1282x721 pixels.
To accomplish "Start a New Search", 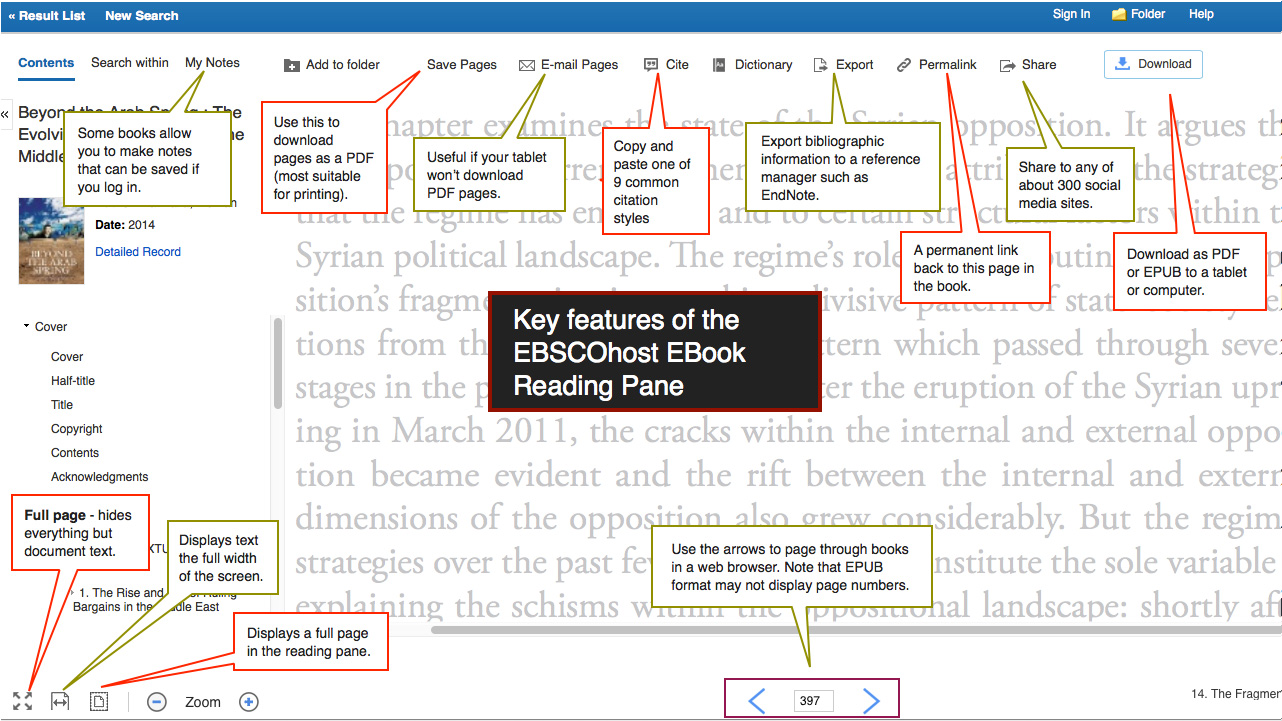I will pos(142,15).
